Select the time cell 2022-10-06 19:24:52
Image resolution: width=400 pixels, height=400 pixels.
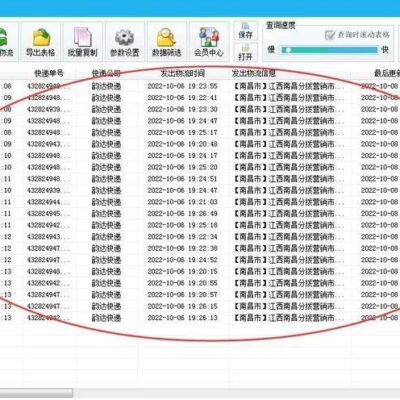[183, 260]
